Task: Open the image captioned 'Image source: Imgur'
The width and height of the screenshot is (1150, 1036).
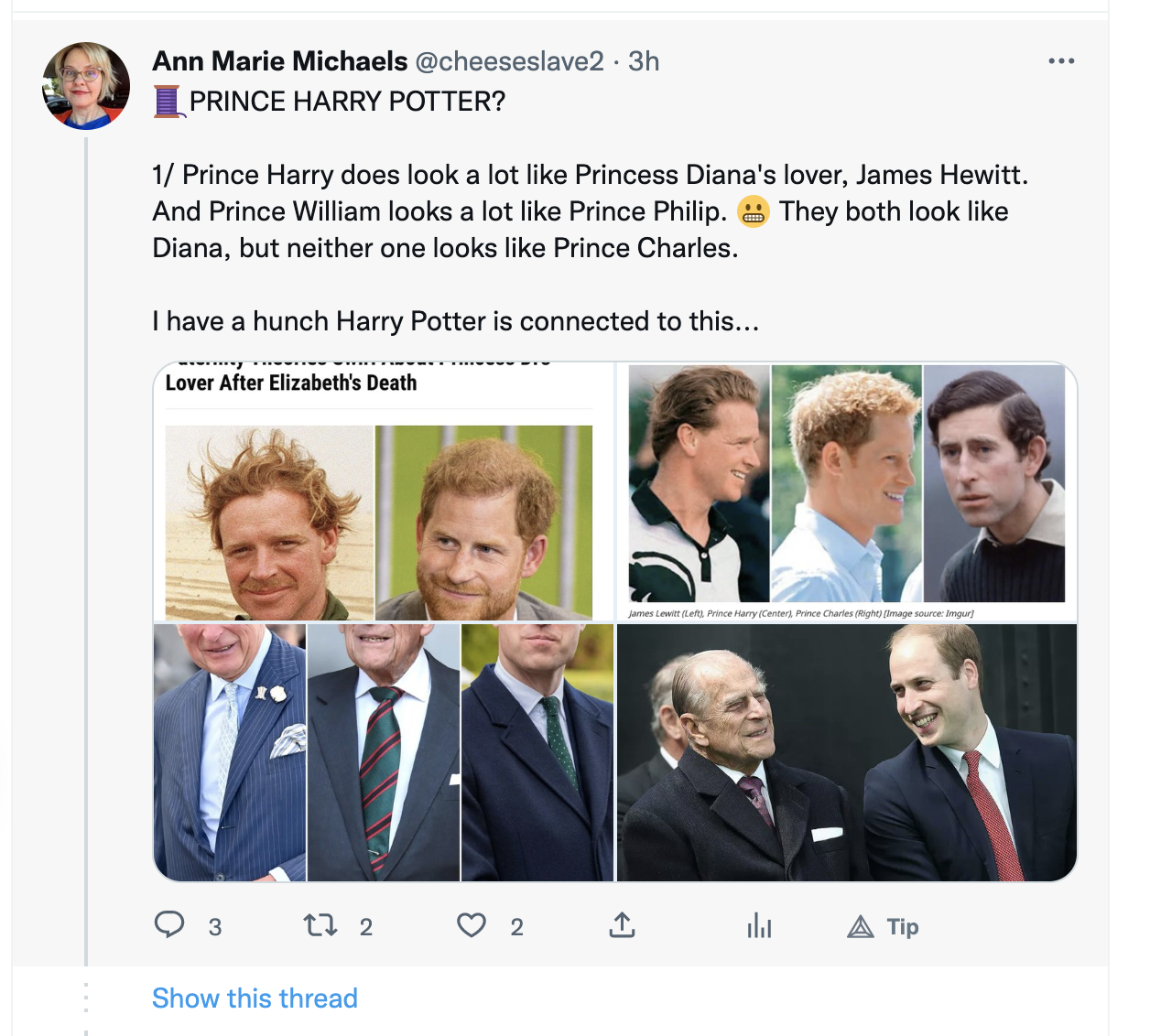Action: (847, 491)
